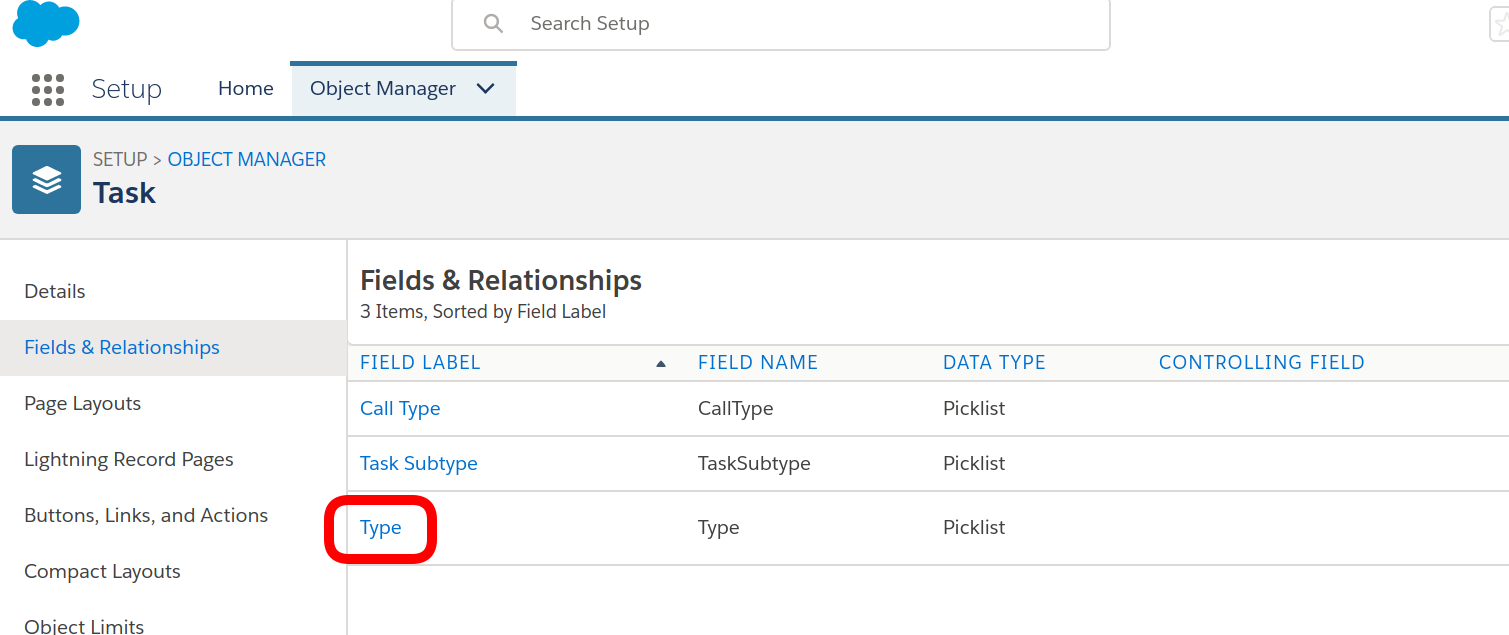This screenshot has height=635, width=1509.
Task: Click the Field Label sort arrow
Action: coord(660,364)
